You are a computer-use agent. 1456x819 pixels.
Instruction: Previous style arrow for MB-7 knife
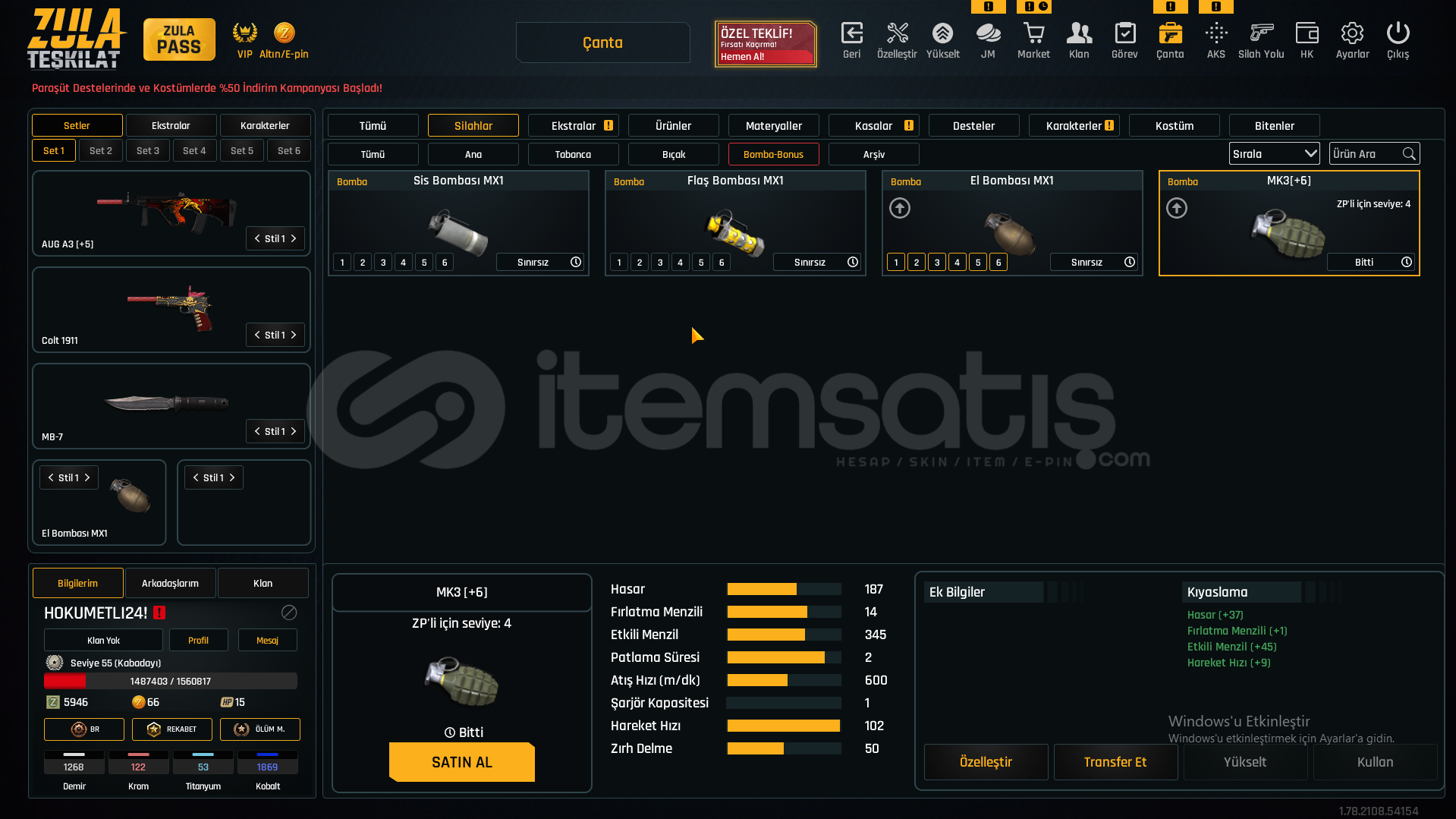click(x=257, y=431)
